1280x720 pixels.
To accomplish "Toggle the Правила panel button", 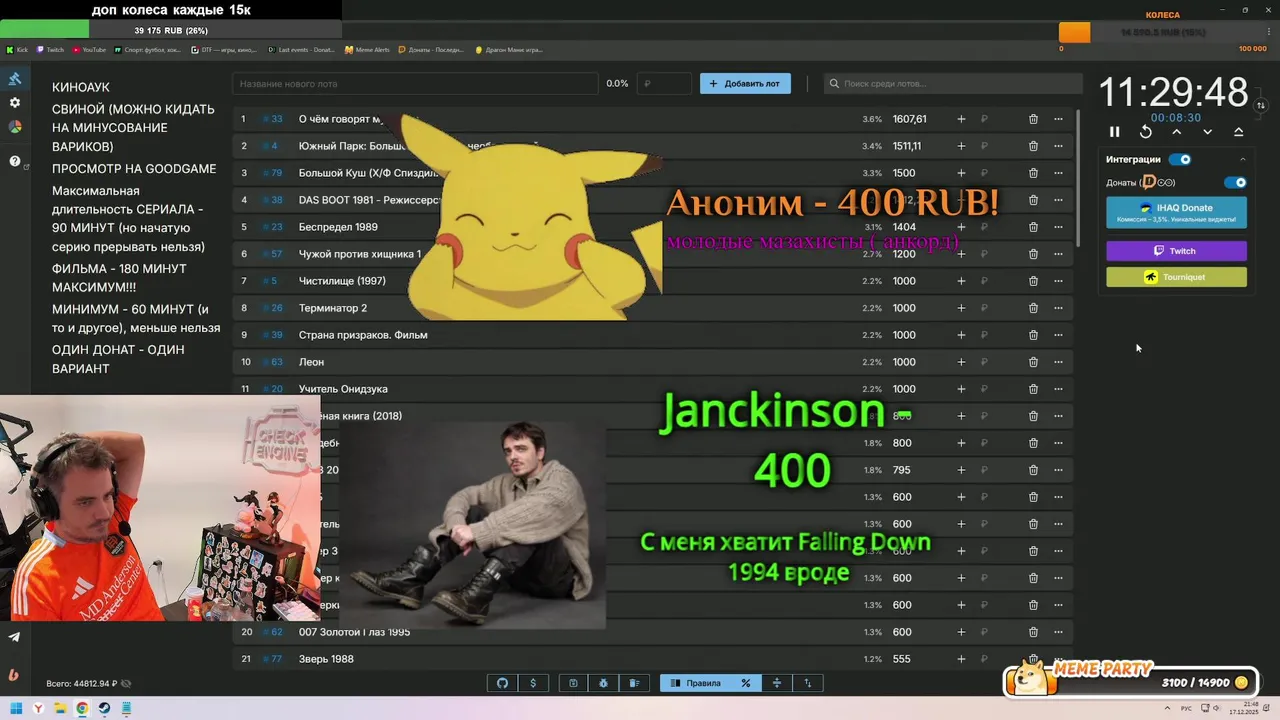I will point(695,683).
